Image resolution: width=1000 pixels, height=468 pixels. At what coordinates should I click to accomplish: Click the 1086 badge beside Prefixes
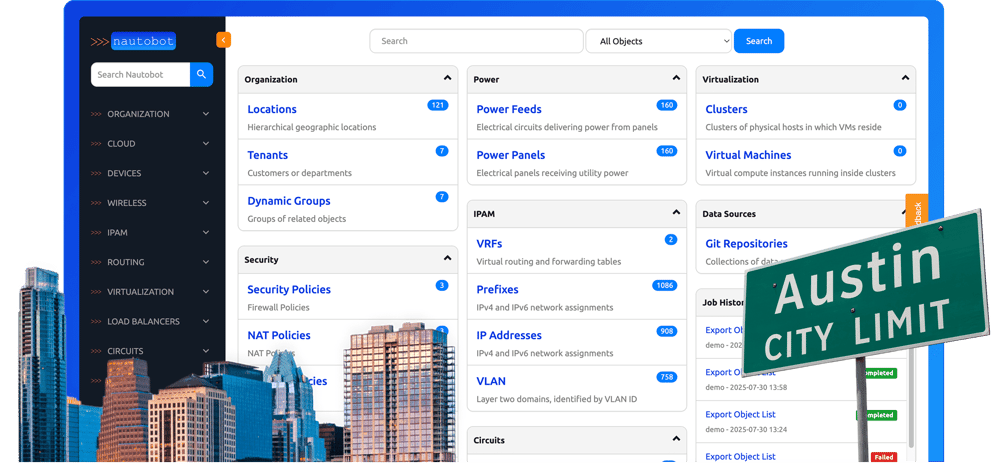(x=664, y=286)
